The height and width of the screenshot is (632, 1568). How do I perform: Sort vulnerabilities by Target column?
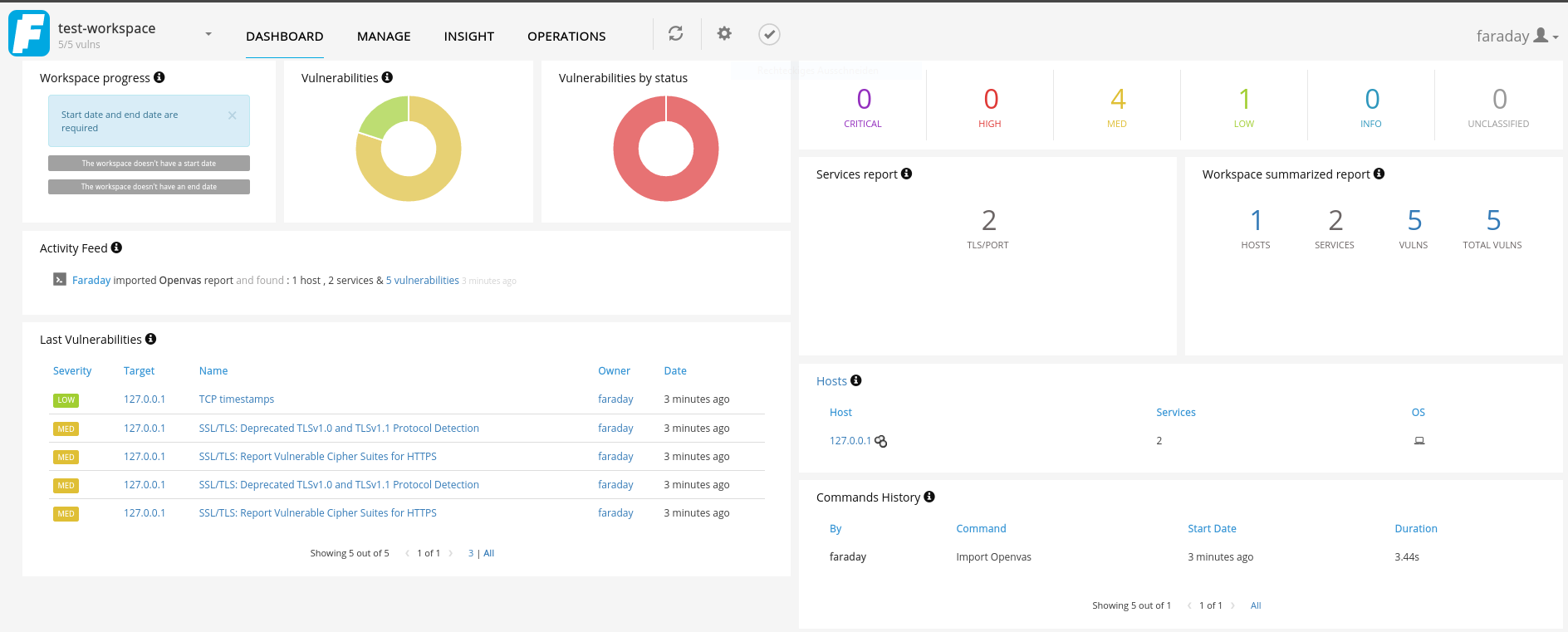pyautogui.click(x=140, y=371)
